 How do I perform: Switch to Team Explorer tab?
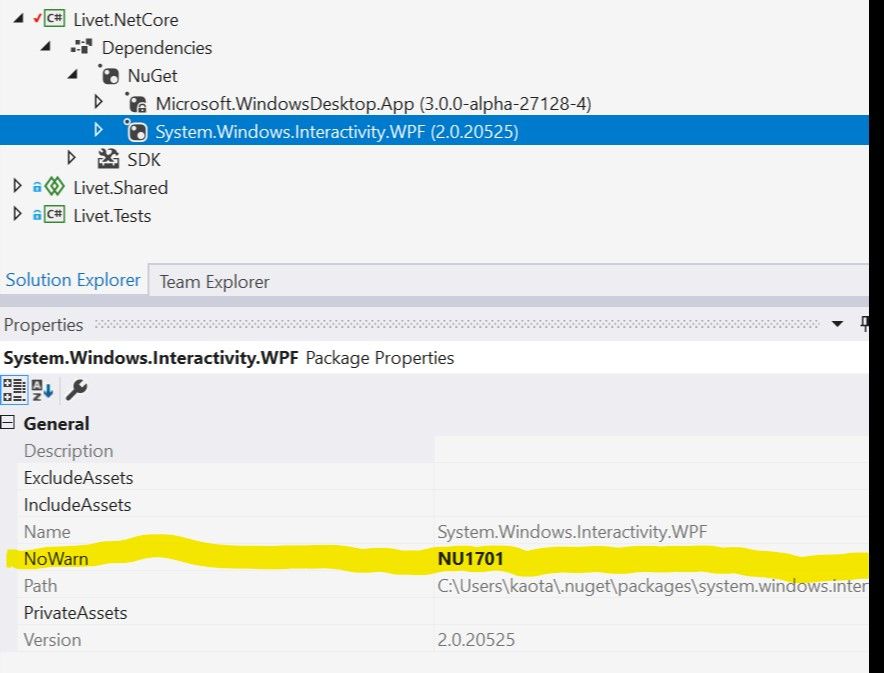pos(214,282)
